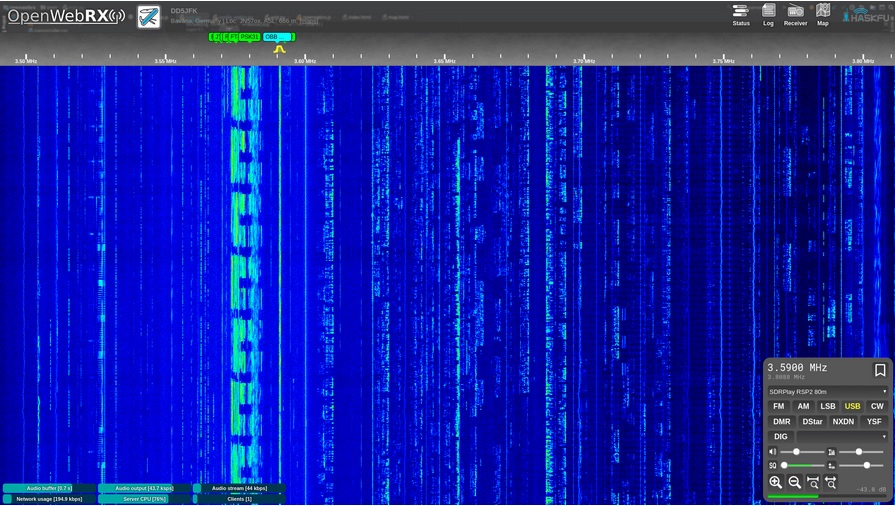Zoom out on the waterfall
This screenshot has height=506, width=895.
pyautogui.click(x=794, y=482)
